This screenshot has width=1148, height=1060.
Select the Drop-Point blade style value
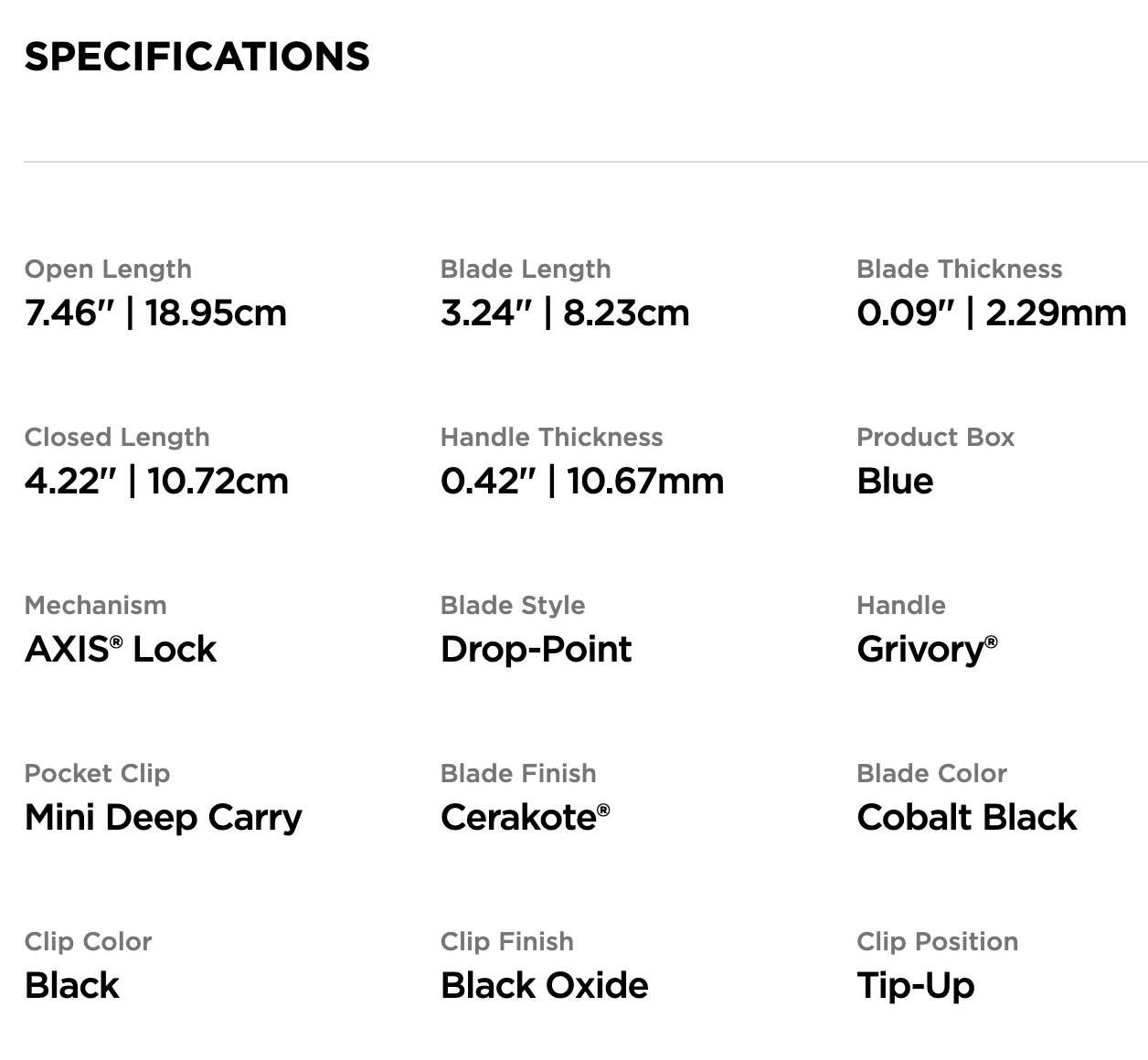pos(537,650)
